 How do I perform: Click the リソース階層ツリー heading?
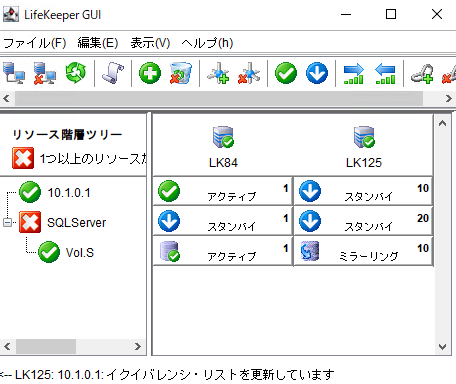68,135
